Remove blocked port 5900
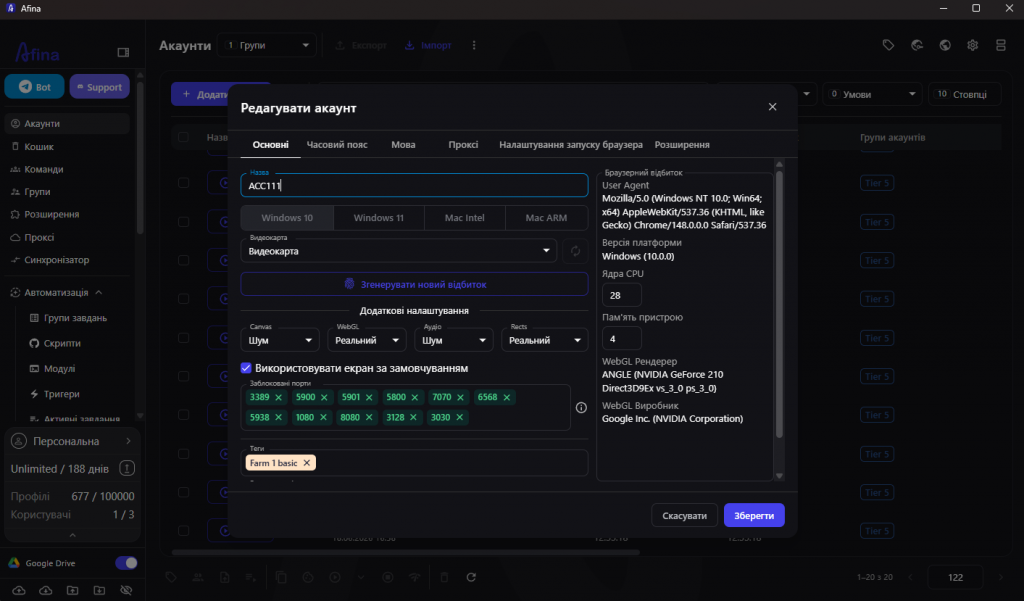Image resolution: width=1024 pixels, height=601 pixels. (x=324, y=397)
